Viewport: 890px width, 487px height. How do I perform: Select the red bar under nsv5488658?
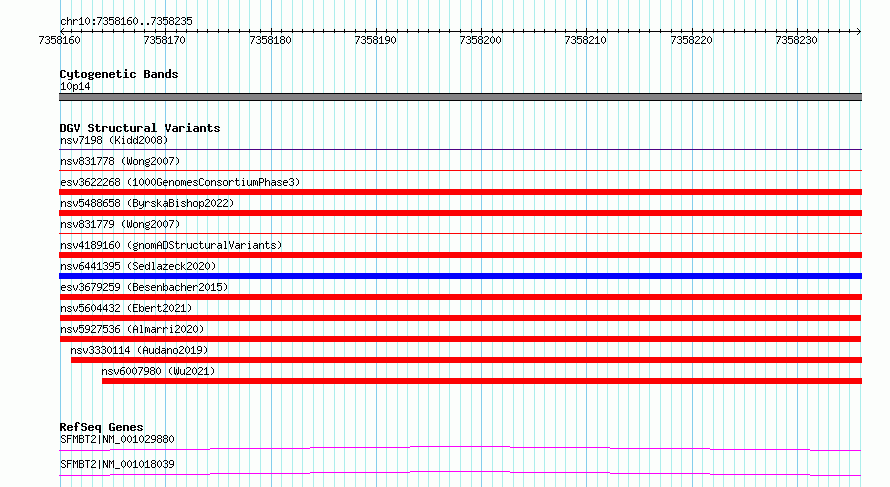tap(460, 213)
